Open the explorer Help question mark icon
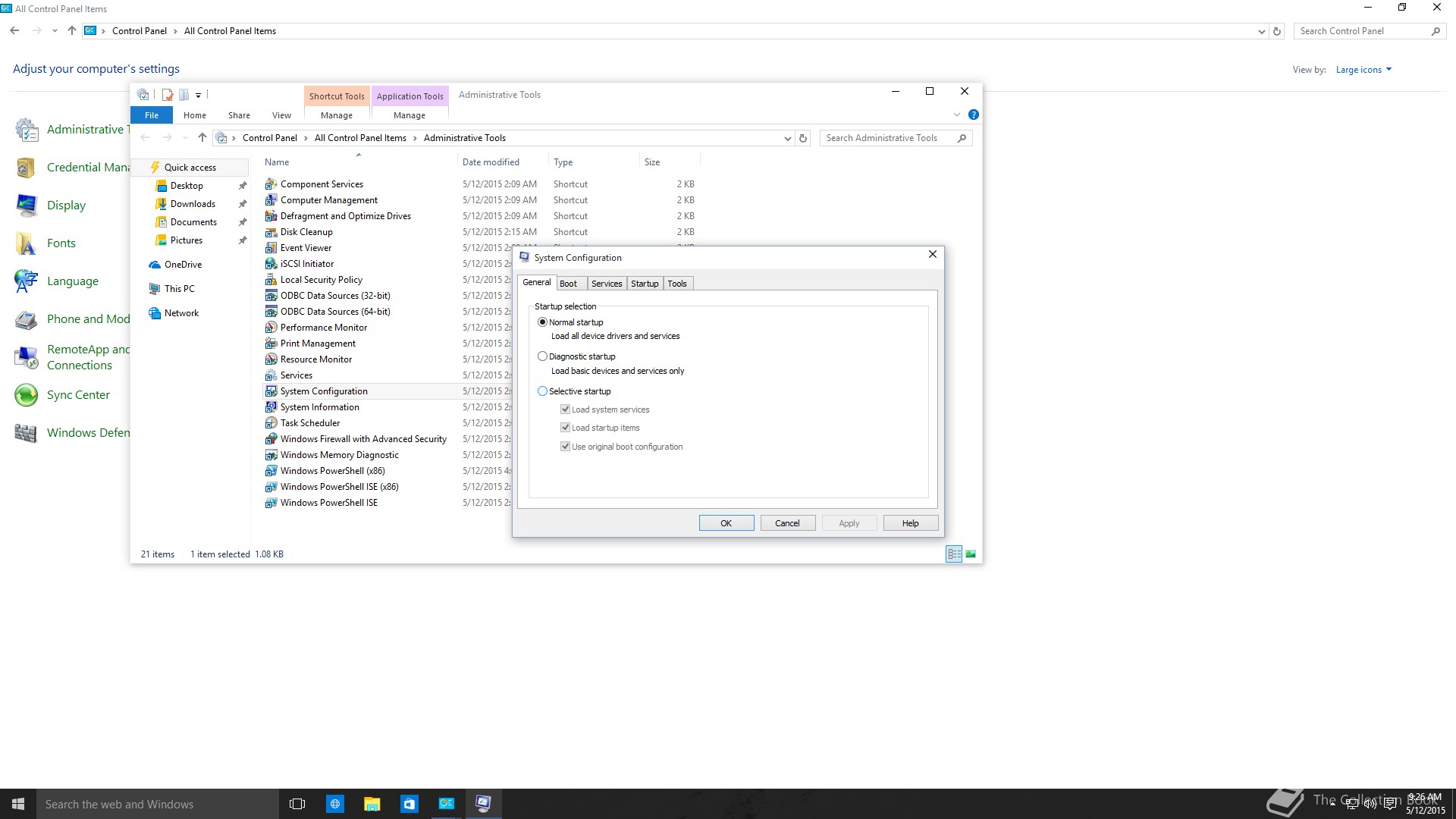The height and width of the screenshot is (819, 1456). [974, 115]
